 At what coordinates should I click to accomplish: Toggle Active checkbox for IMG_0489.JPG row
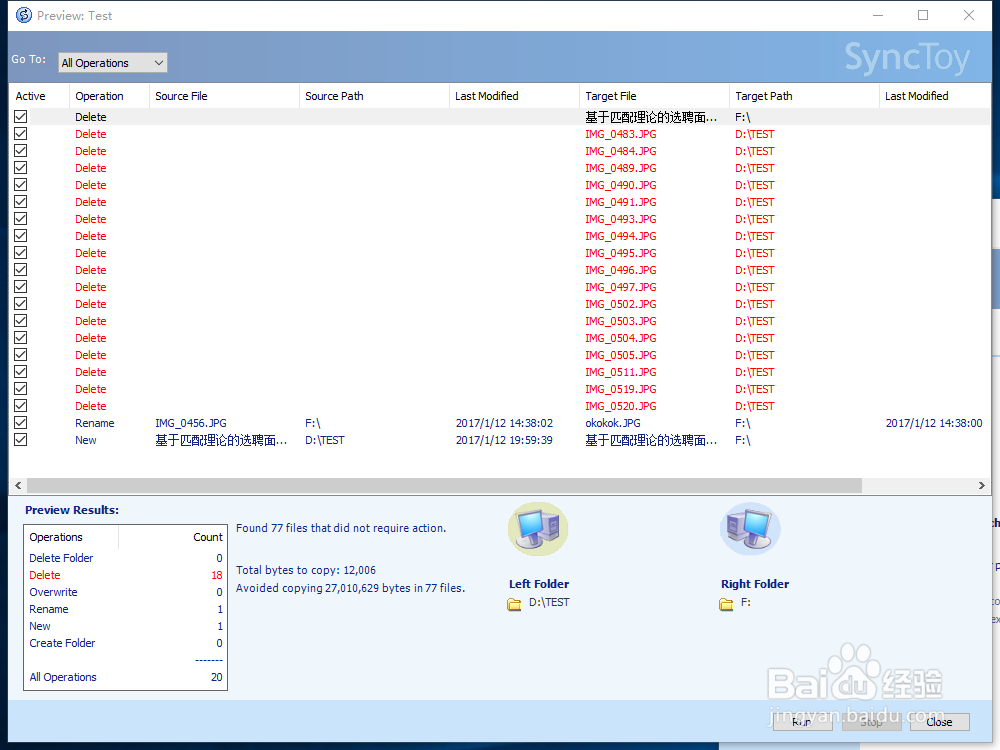(20, 168)
